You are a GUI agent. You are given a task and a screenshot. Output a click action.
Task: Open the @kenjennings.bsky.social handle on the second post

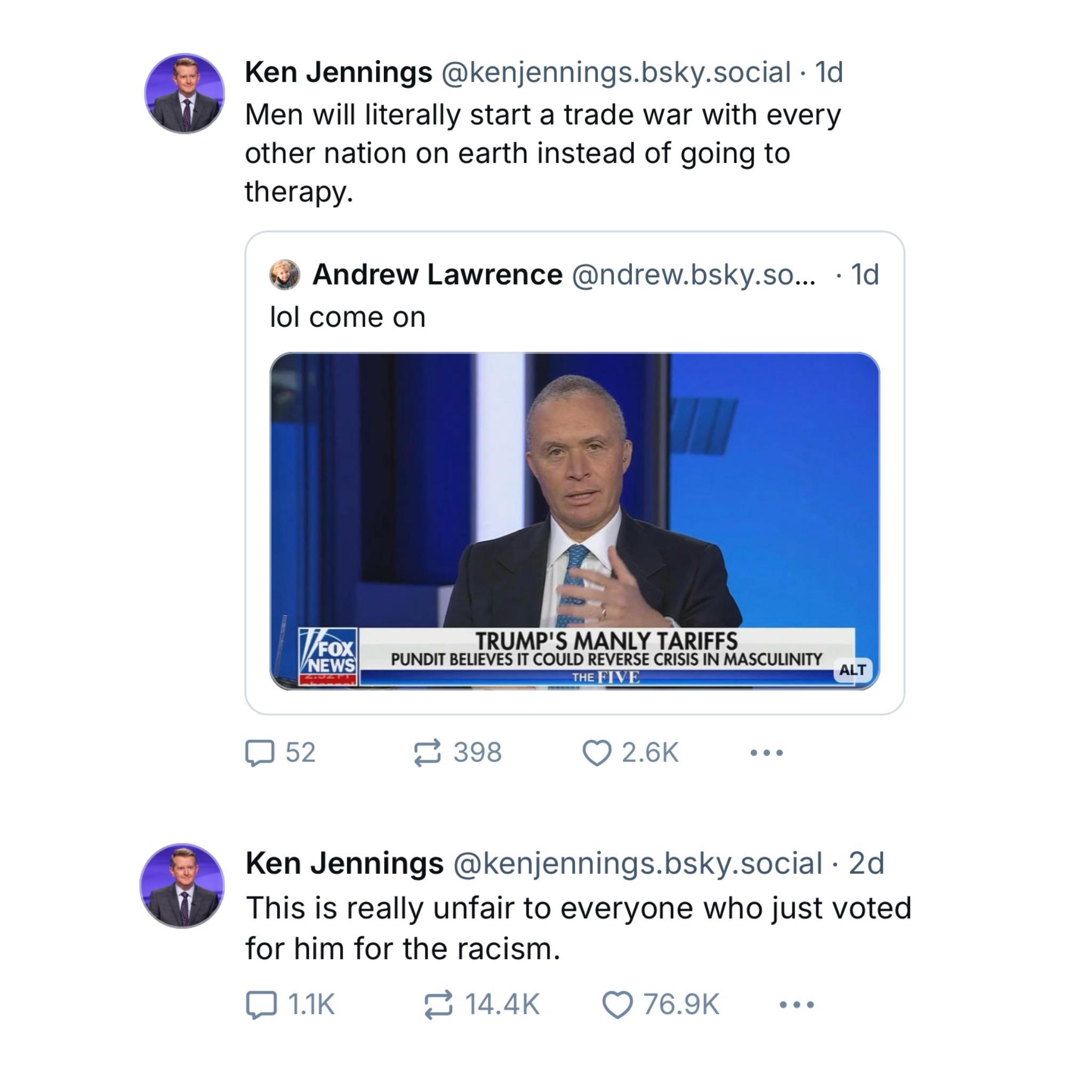click(638, 864)
